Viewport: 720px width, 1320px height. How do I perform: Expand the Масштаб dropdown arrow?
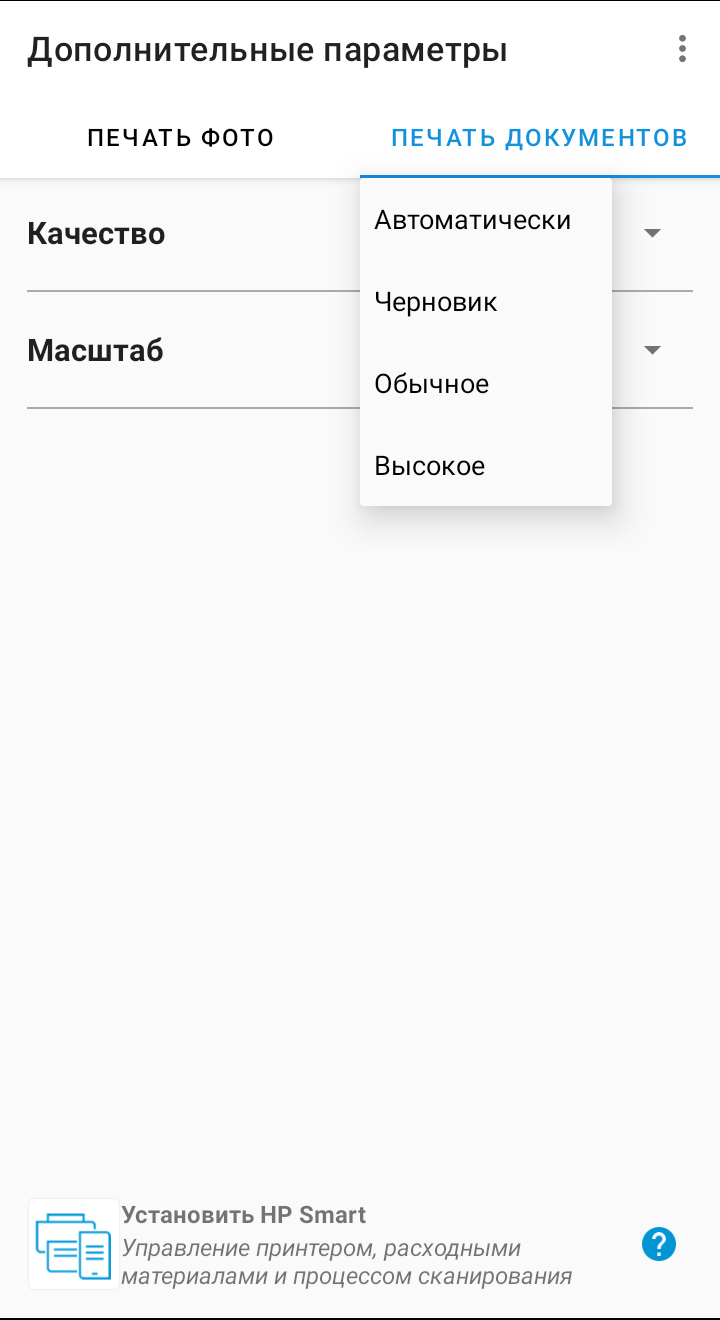[x=652, y=350]
